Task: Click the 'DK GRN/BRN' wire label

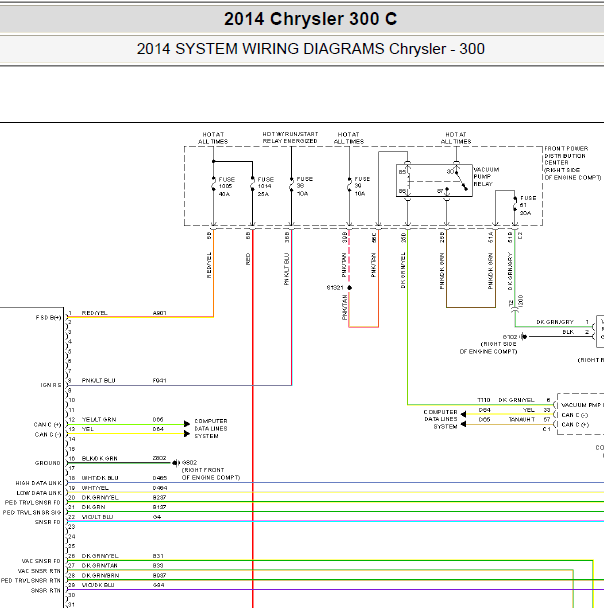Action: coord(100,575)
